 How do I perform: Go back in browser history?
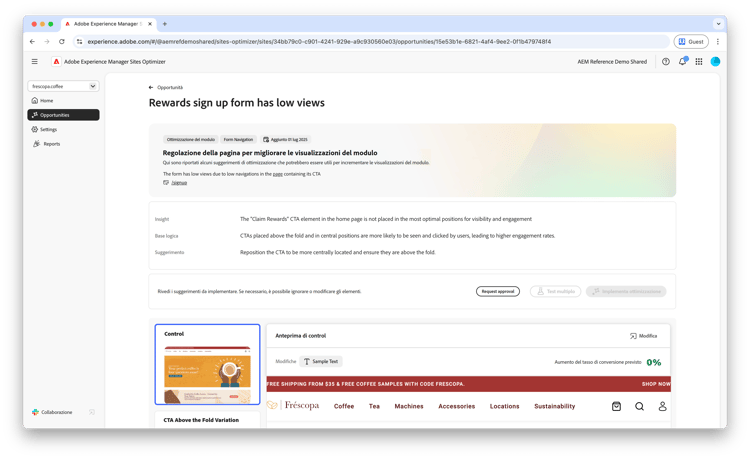(x=32, y=42)
